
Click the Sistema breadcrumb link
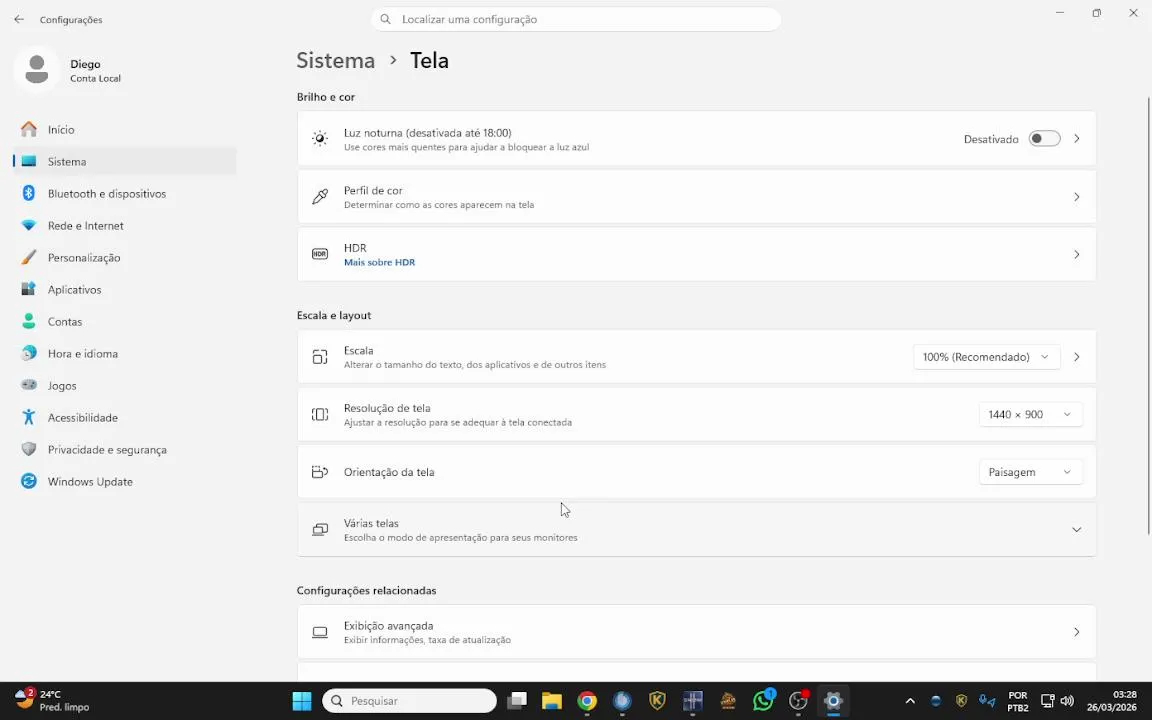click(336, 60)
